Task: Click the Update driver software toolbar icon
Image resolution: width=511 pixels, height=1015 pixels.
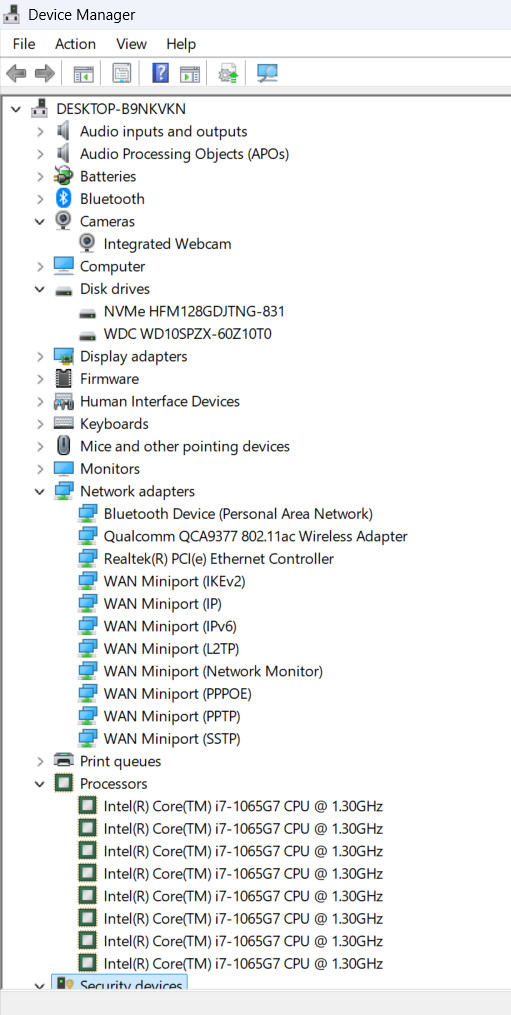Action: click(229, 73)
